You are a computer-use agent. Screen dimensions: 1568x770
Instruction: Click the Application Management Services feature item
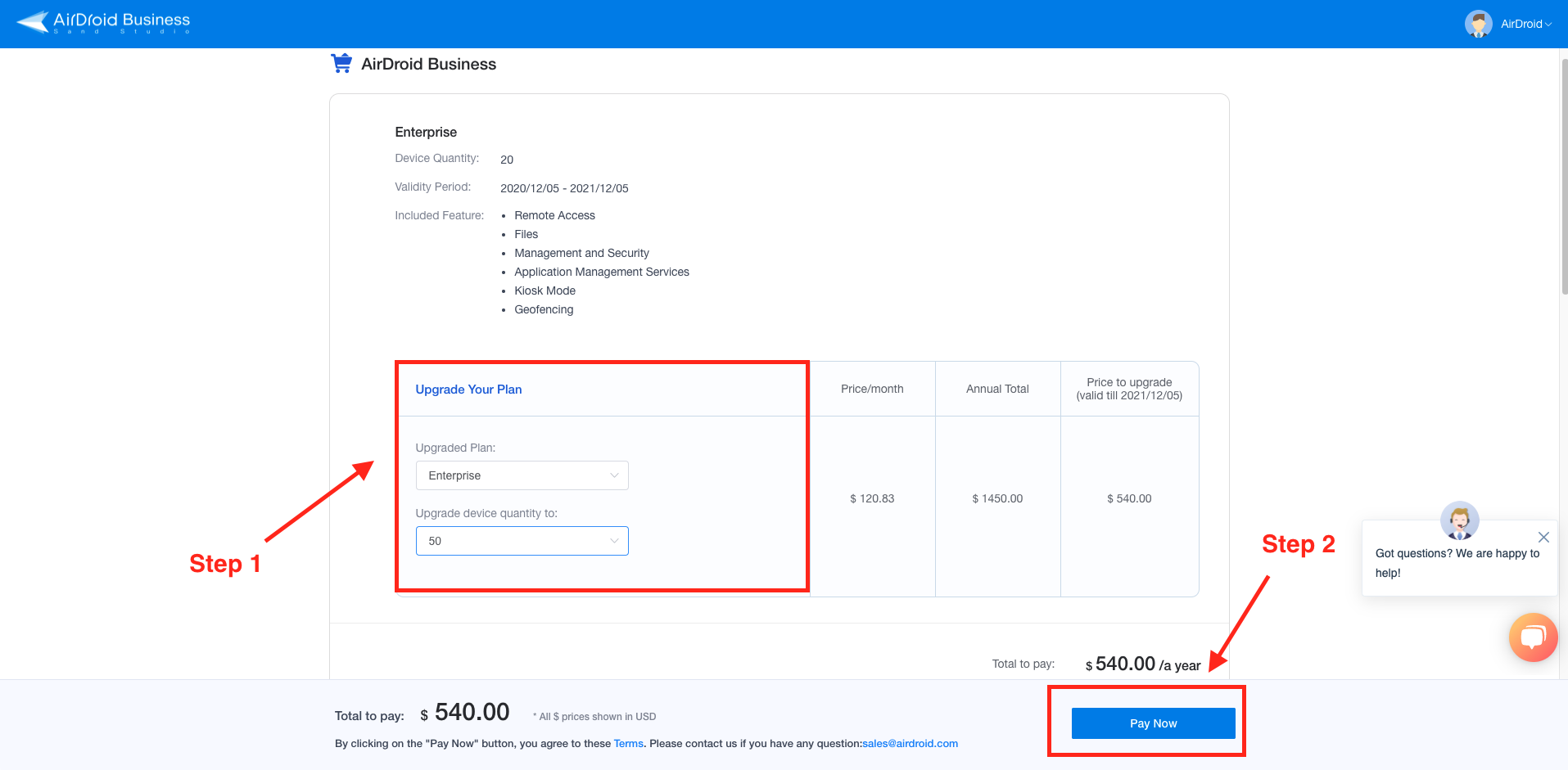[x=602, y=272]
